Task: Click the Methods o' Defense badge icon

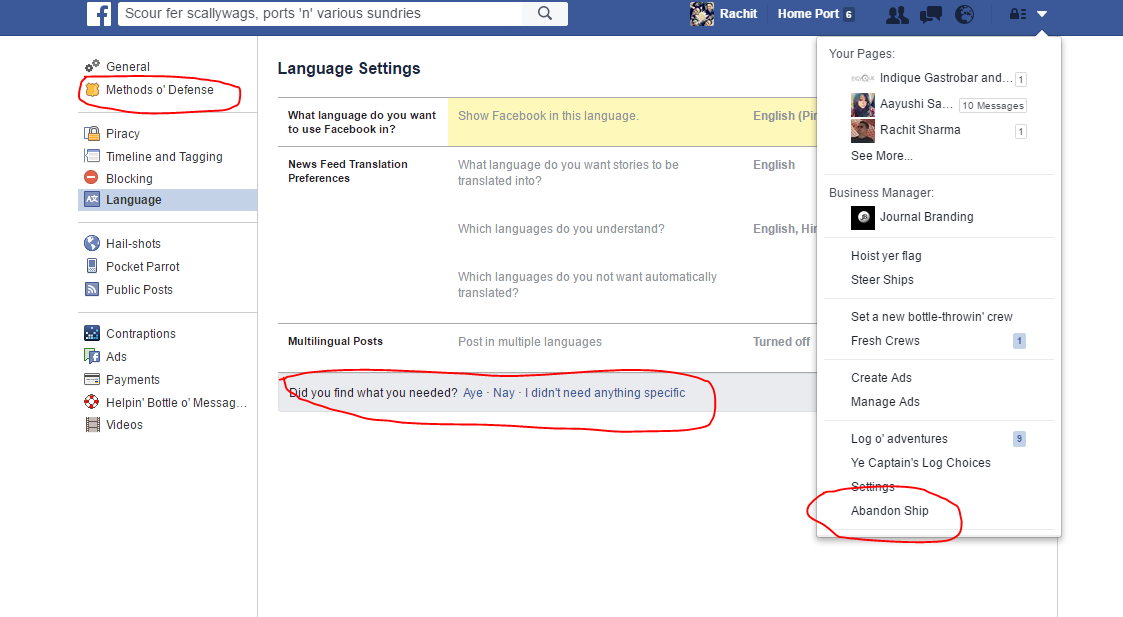Action: pyautogui.click(x=92, y=90)
